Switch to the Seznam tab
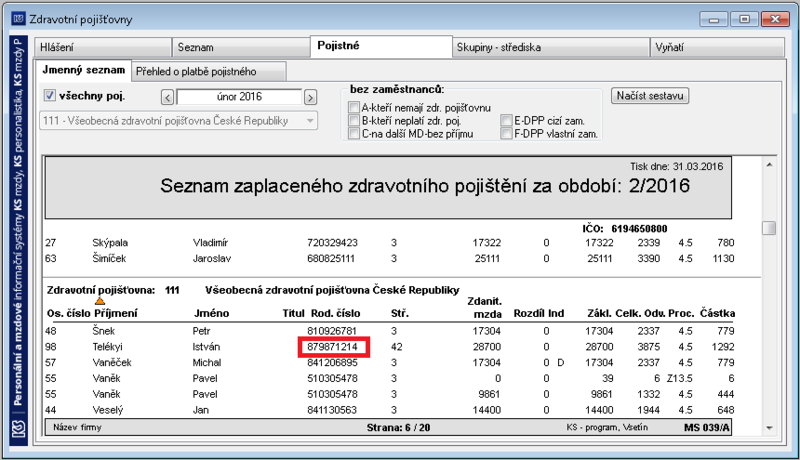Image resolution: width=800 pixels, height=460 pixels. pos(241,47)
